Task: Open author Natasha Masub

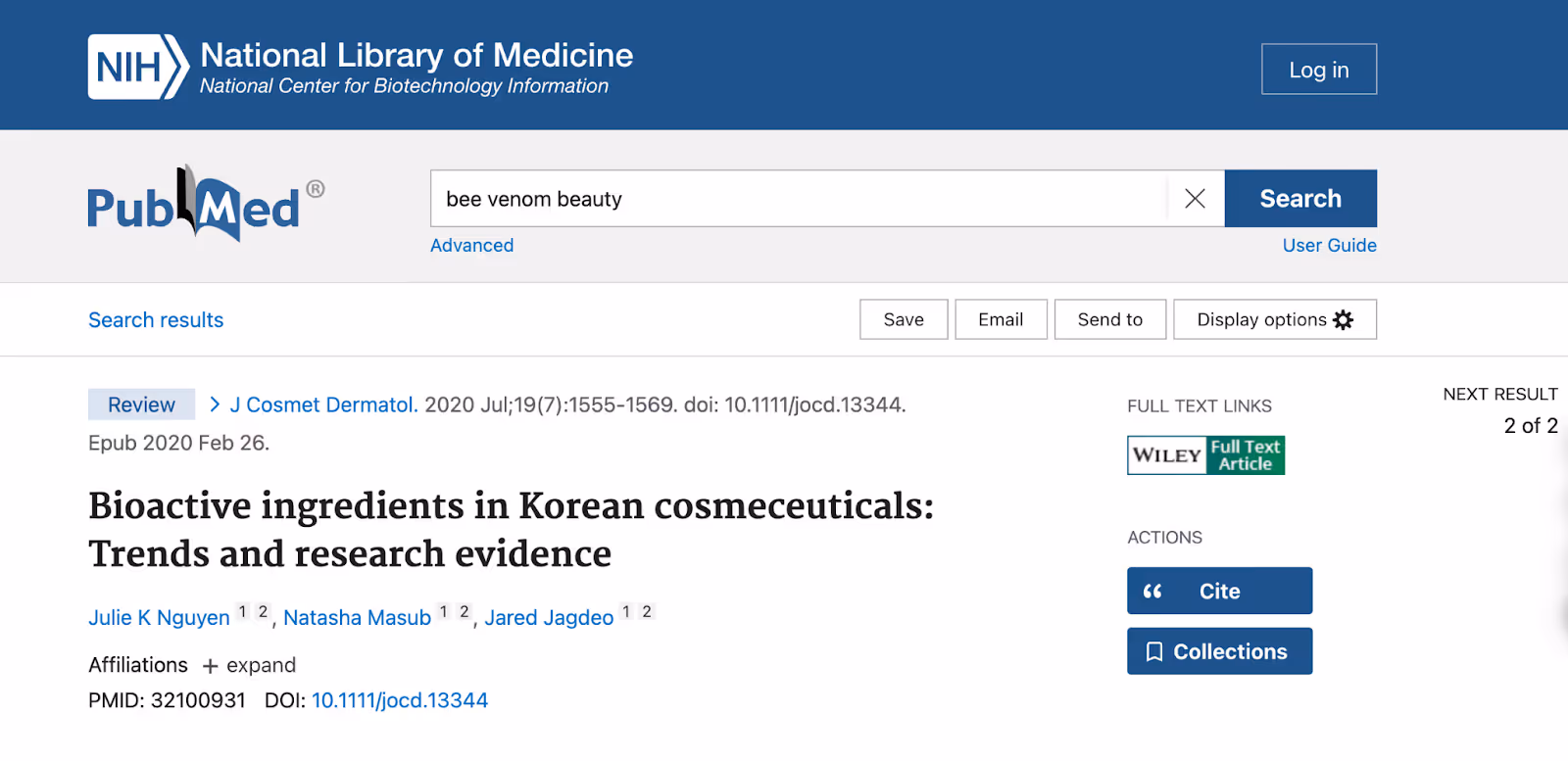Action: point(357,618)
